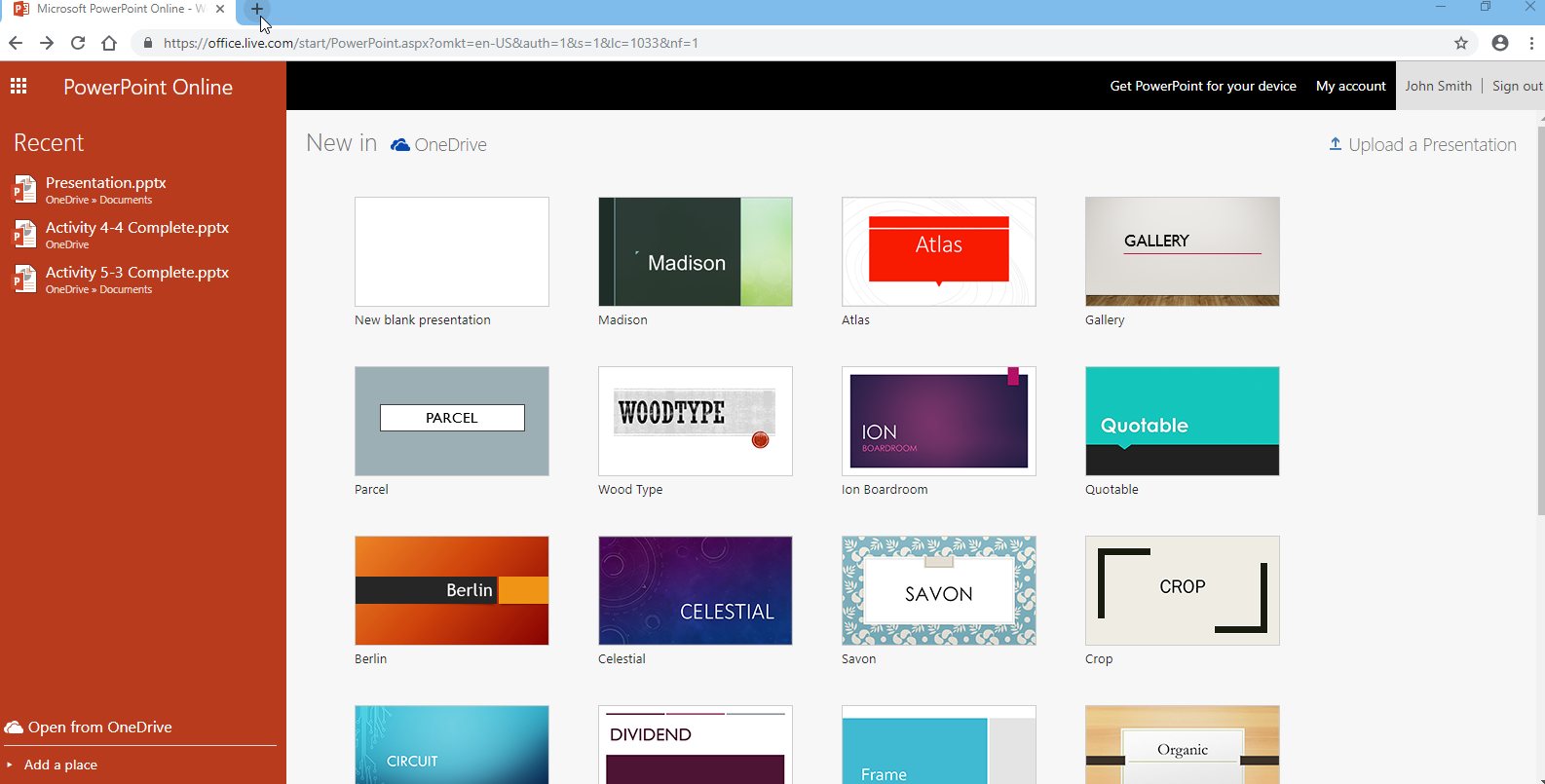The image size is (1545, 784).
Task: Click the site padlock security icon
Action: [148, 43]
